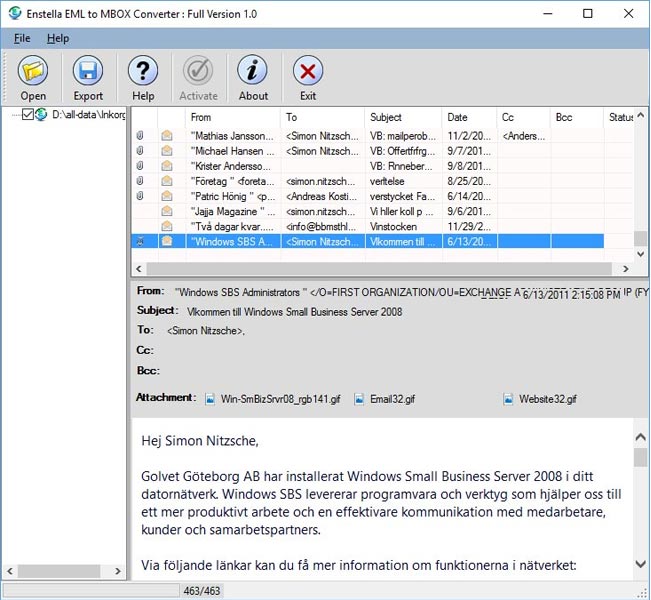Viewport: 651px width, 600px height.
Task: Click the <Anders... Cc cell
Action: click(x=524, y=136)
